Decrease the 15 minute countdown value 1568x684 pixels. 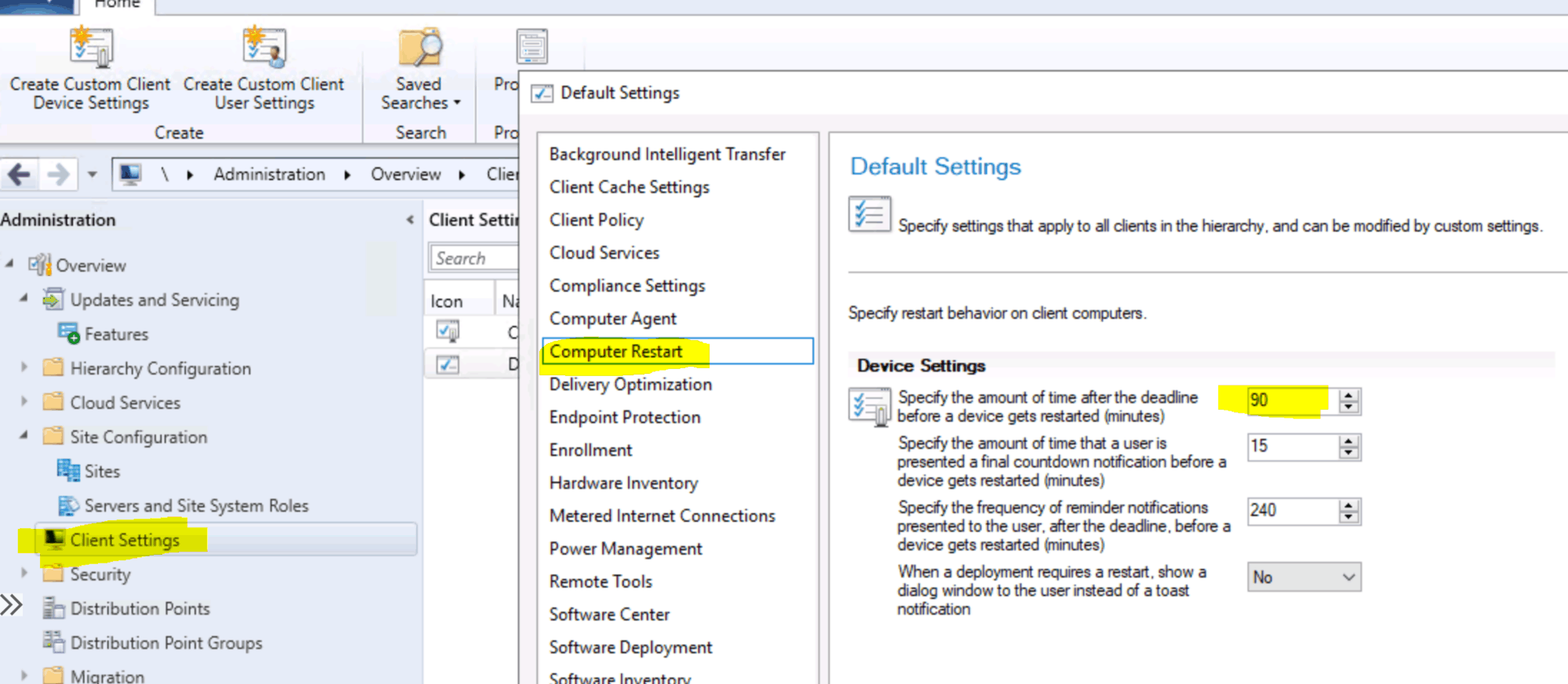tap(1348, 453)
